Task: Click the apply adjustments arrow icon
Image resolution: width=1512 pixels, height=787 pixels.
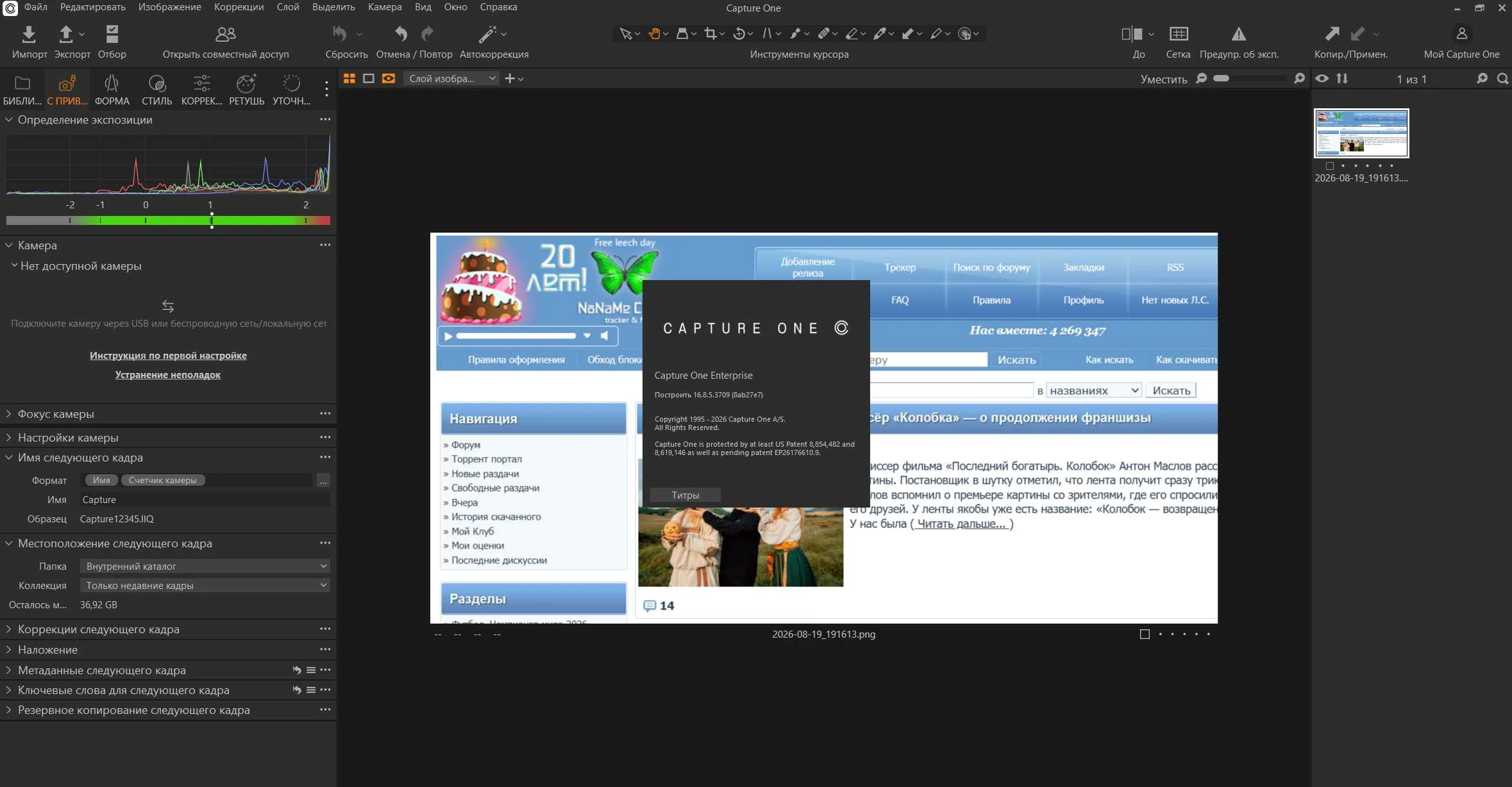Action: (1357, 33)
